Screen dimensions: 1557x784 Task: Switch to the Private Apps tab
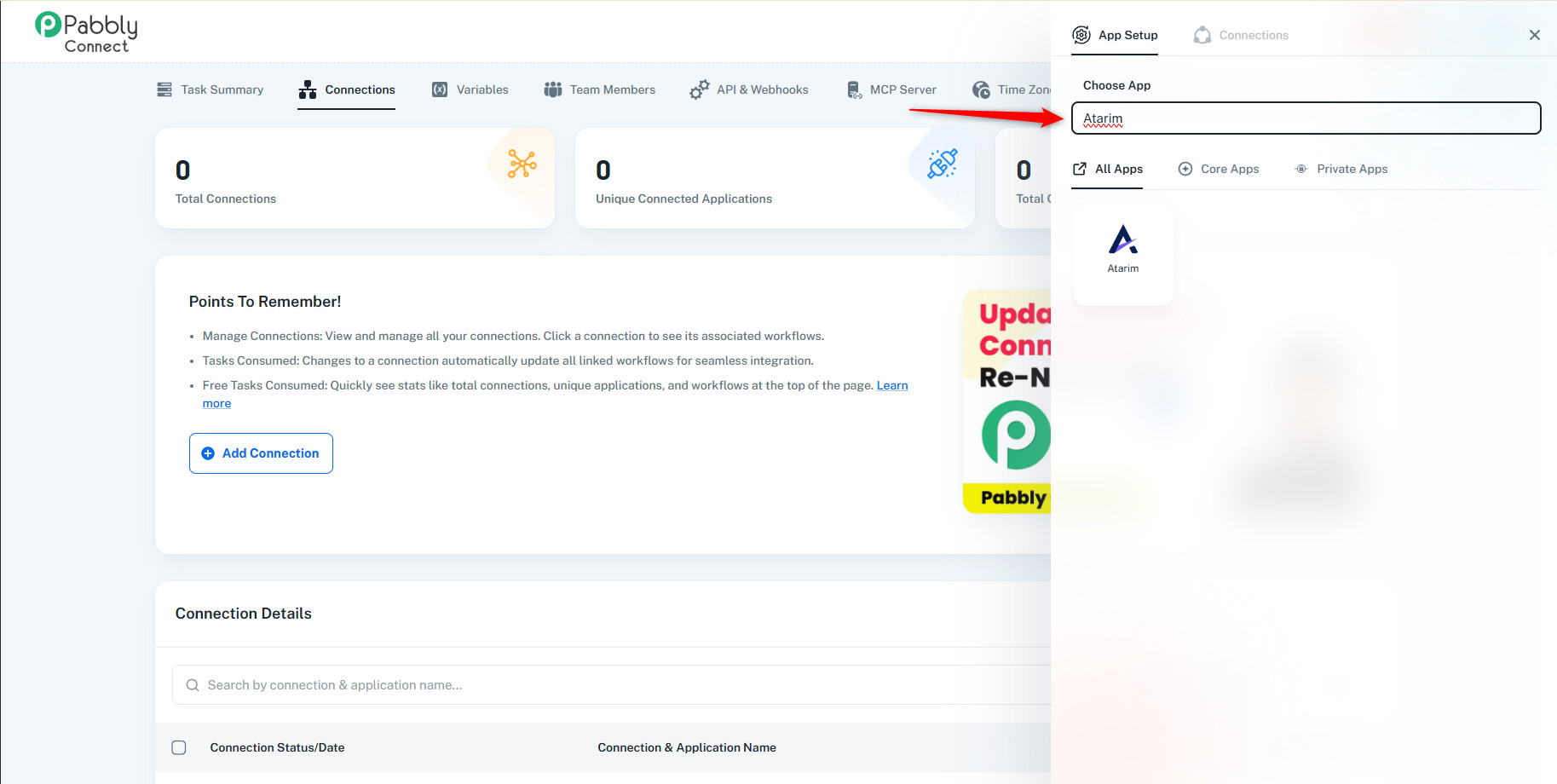pyautogui.click(x=1341, y=169)
